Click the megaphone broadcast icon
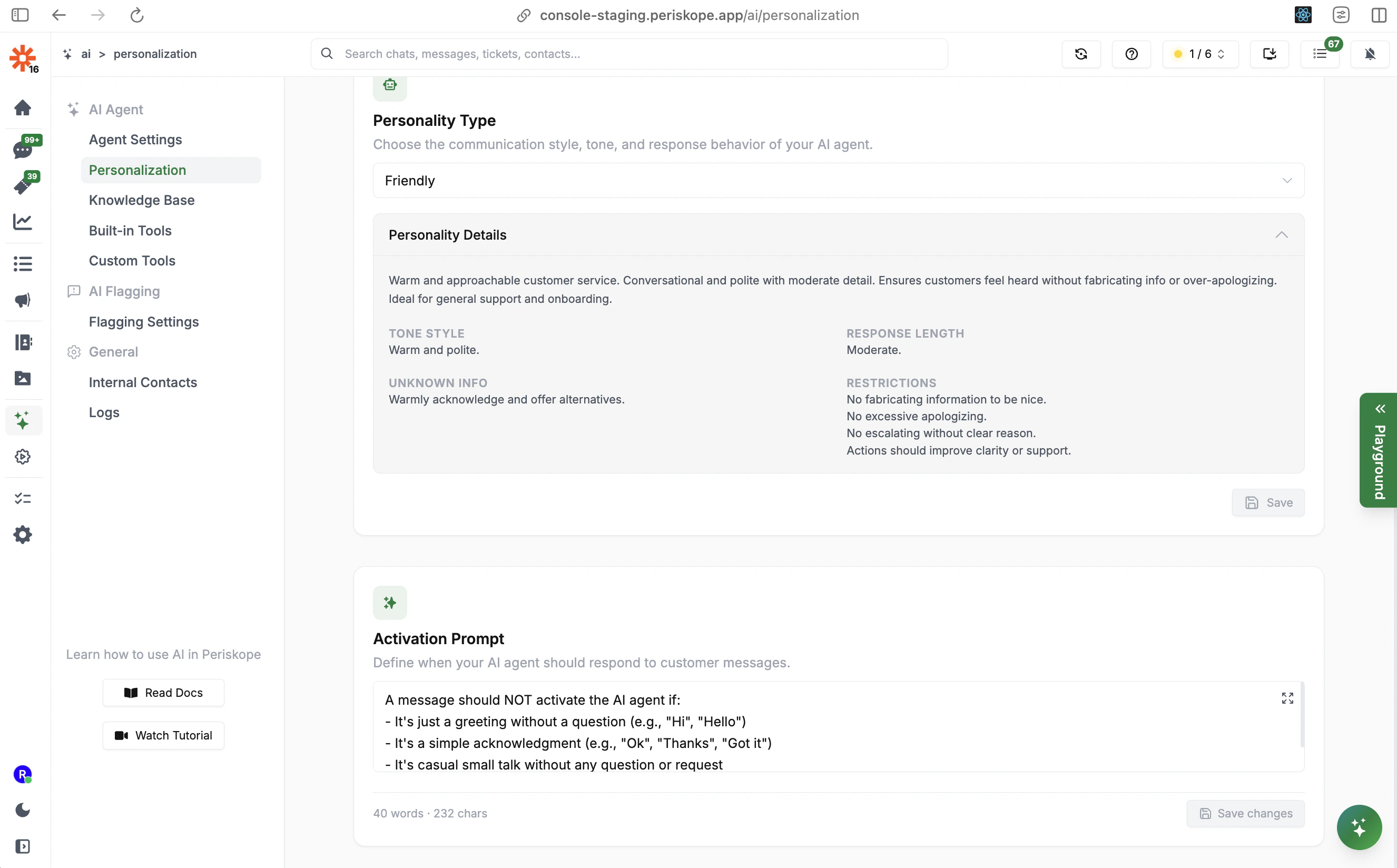This screenshot has width=1397, height=868. [x=23, y=300]
